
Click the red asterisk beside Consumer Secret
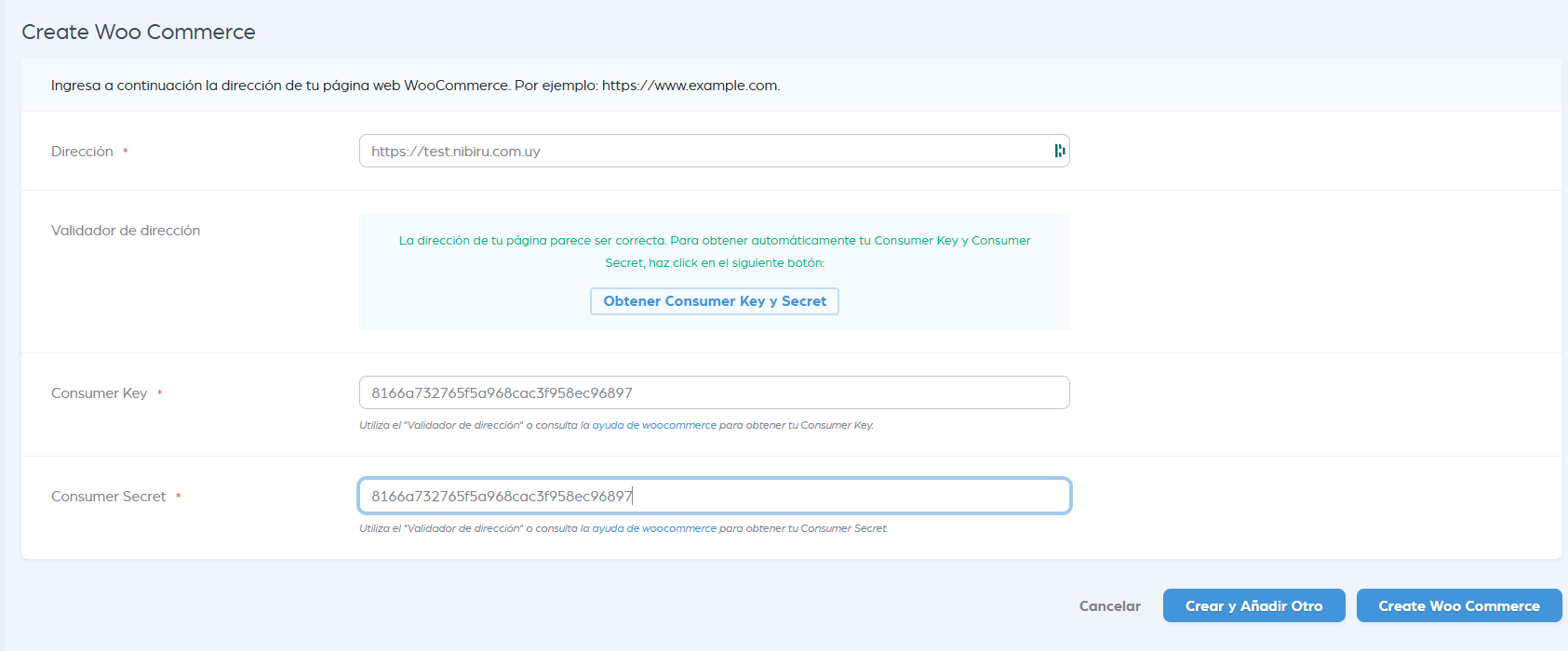click(x=179, y=497)
